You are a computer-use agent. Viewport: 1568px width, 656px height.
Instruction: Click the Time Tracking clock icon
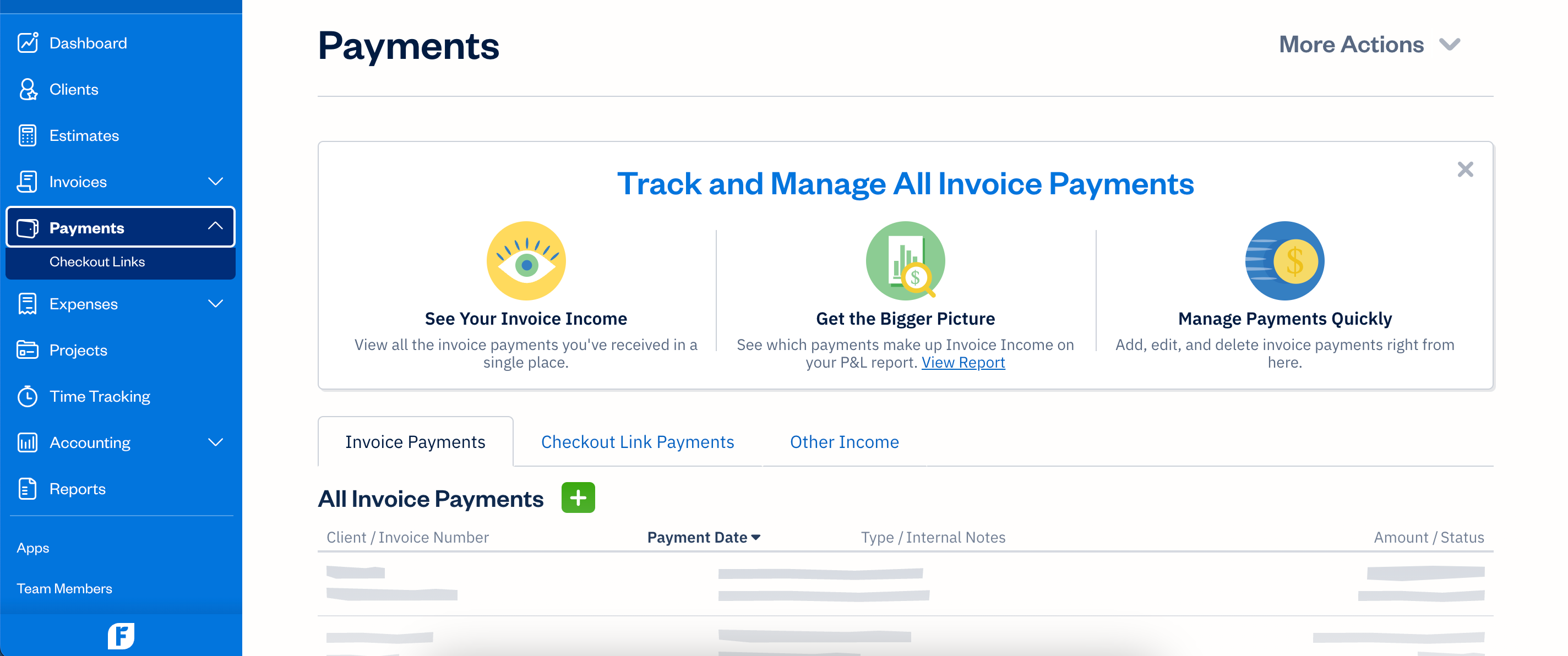click(28, 396)
